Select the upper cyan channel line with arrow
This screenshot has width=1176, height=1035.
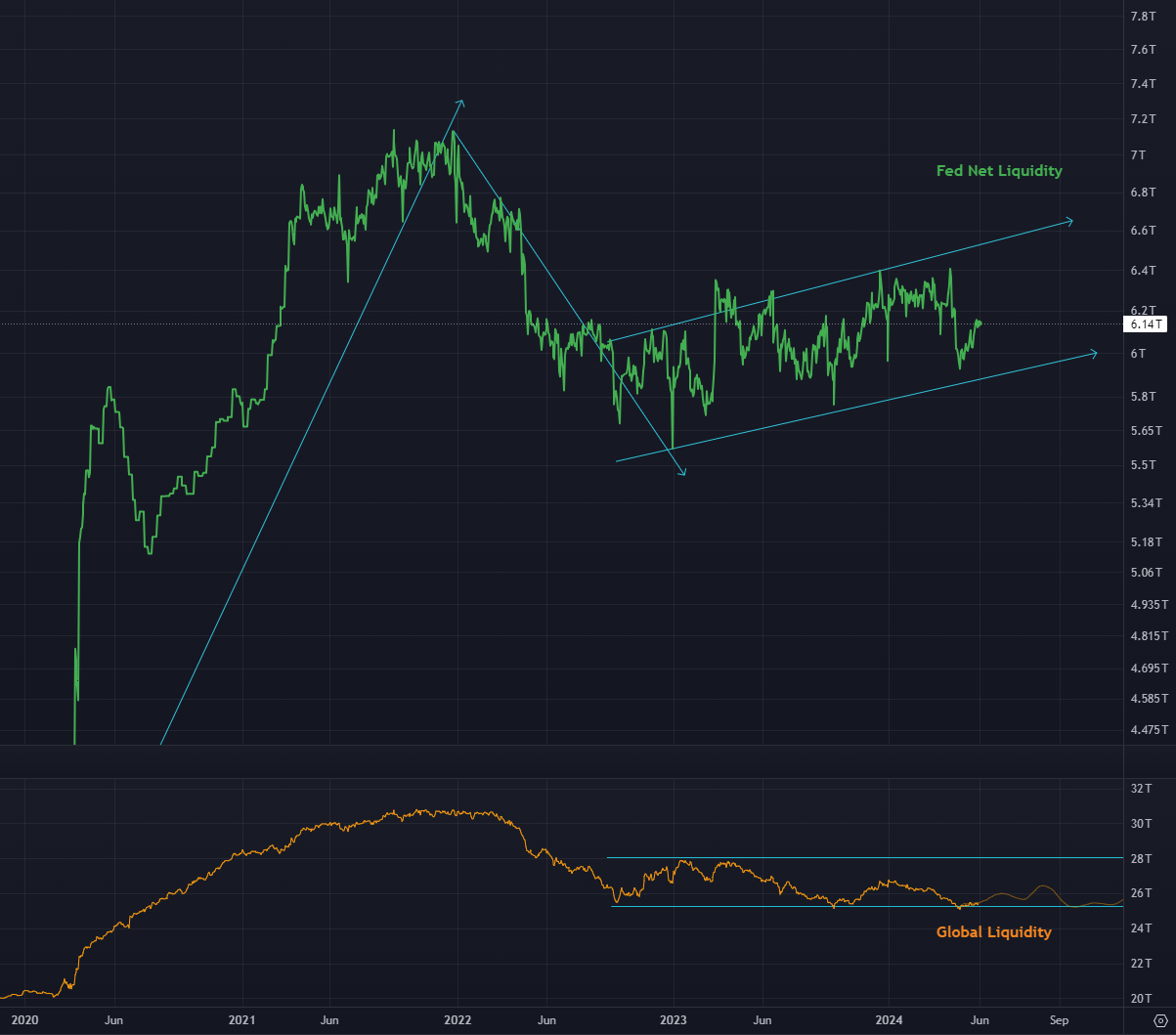[831, 283]
